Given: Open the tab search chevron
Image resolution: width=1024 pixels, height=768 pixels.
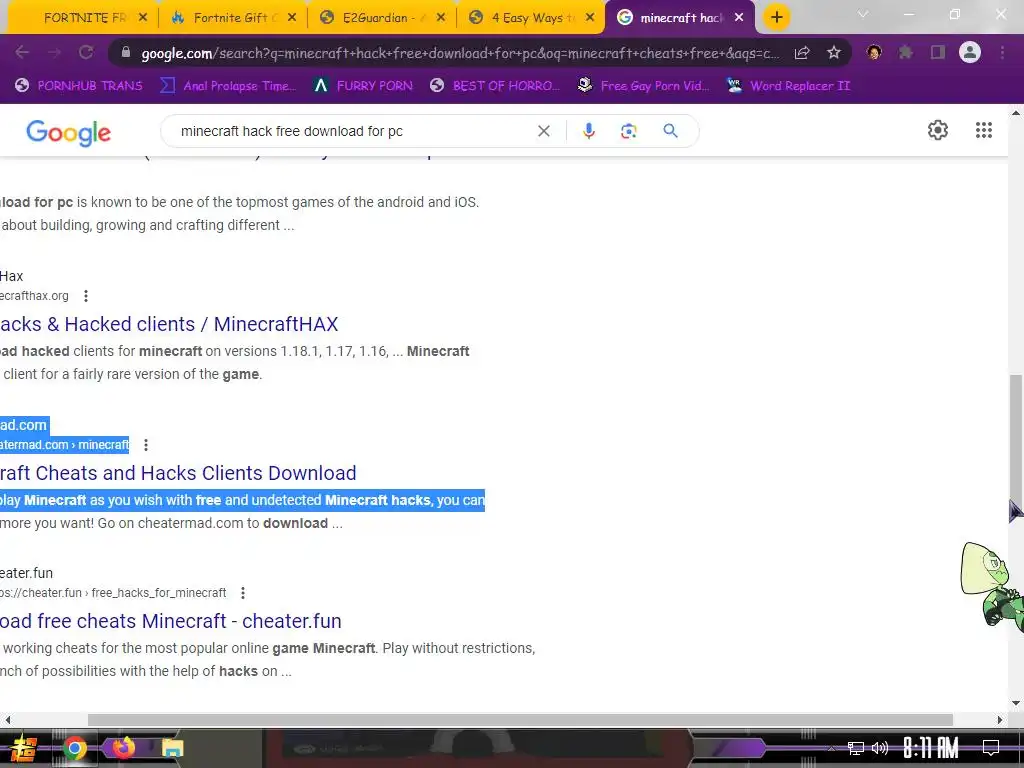Looking at the screenshot, I should pos(863,14).
